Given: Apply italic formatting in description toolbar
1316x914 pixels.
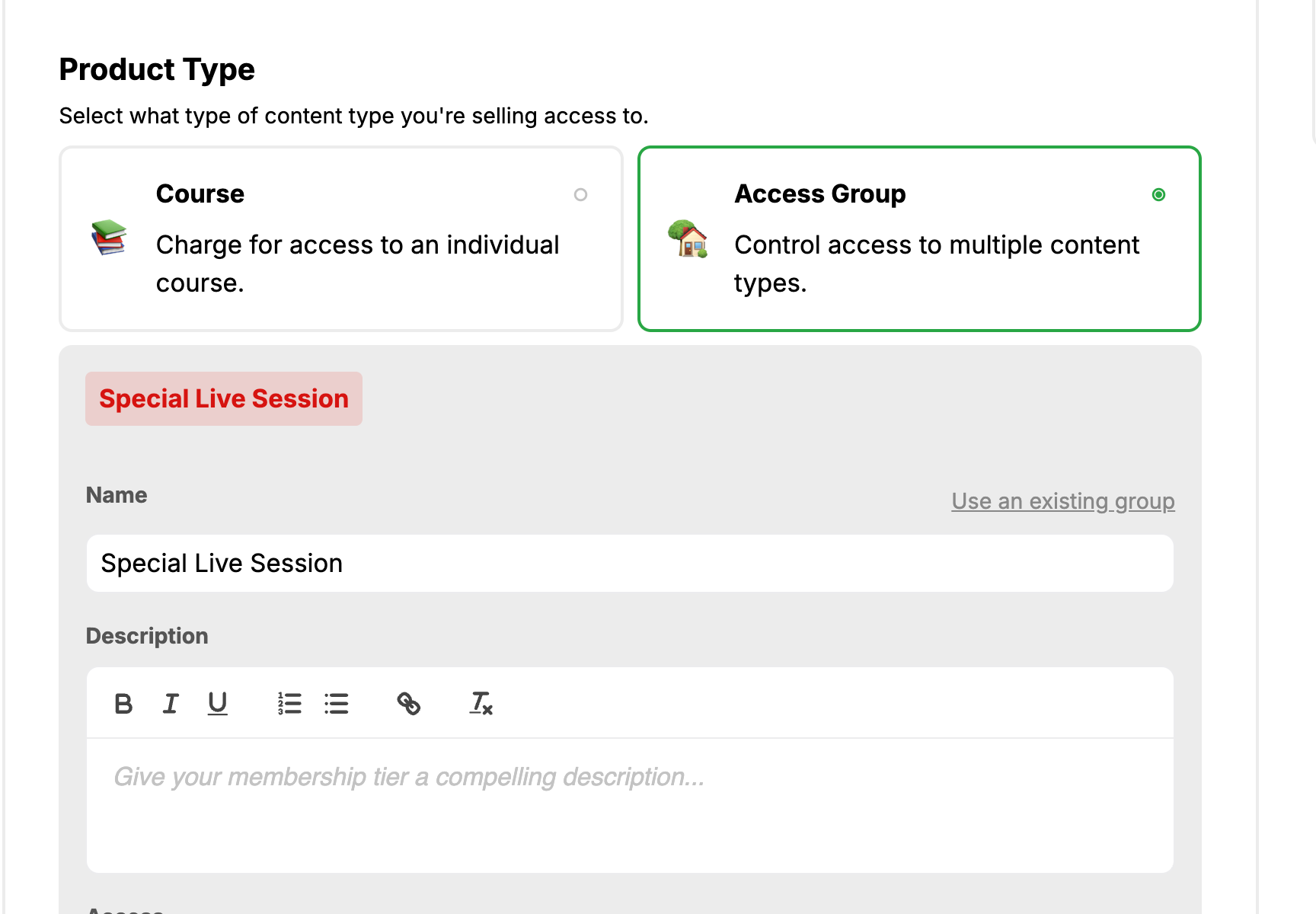Looking at the screenshot, I should point(171,704).
